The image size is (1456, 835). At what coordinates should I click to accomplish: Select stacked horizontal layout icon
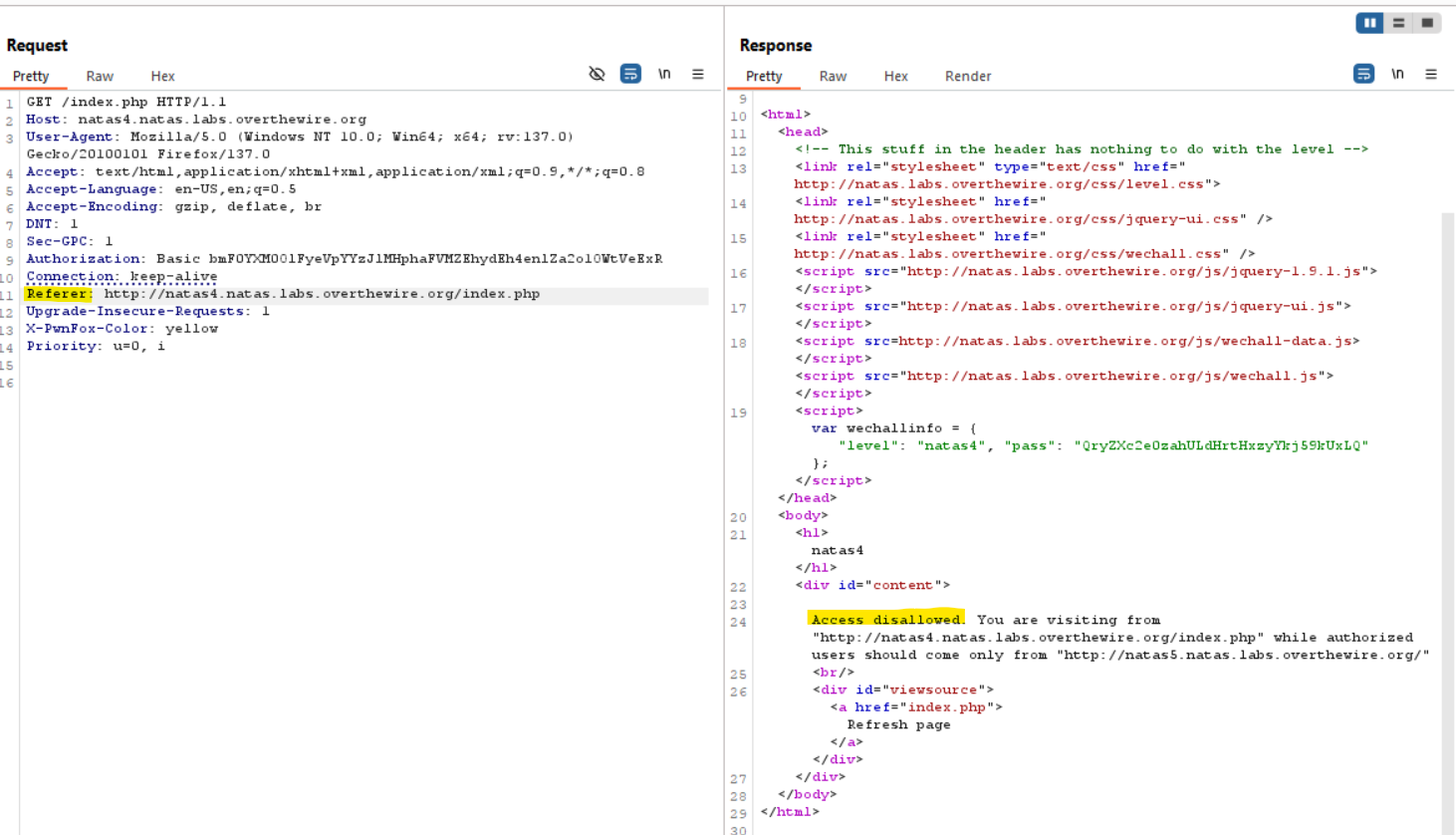pyautogui.click(x=1398, y=22)
